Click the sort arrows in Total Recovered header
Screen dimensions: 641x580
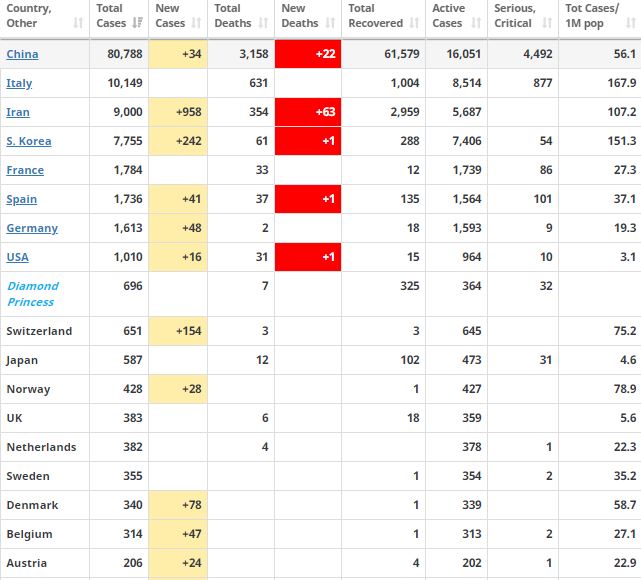413,23
